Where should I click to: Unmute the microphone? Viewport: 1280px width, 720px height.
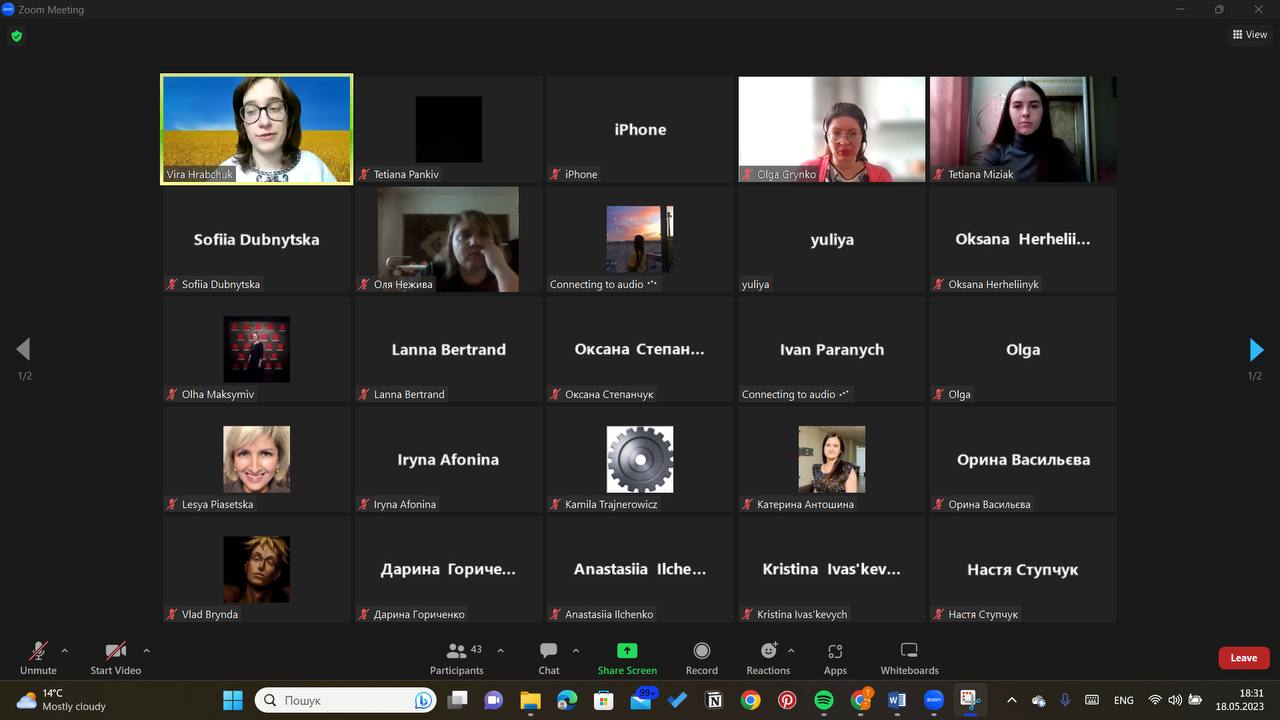click(38, 658)
